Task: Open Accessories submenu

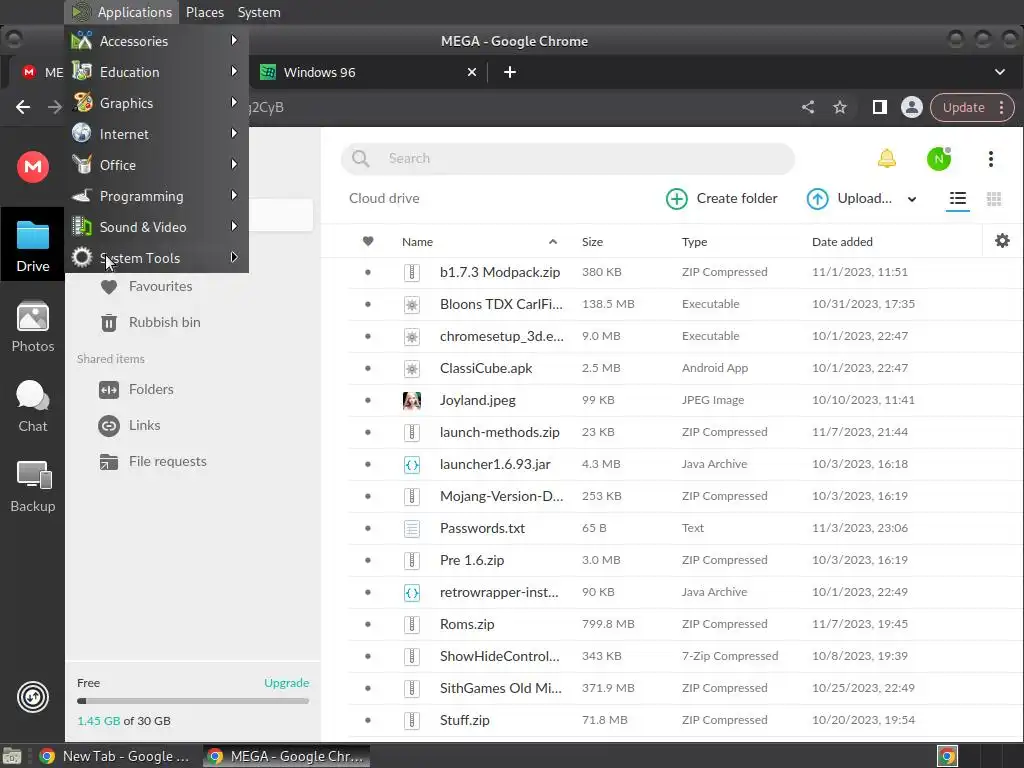Action: click(x=157, y=41)
